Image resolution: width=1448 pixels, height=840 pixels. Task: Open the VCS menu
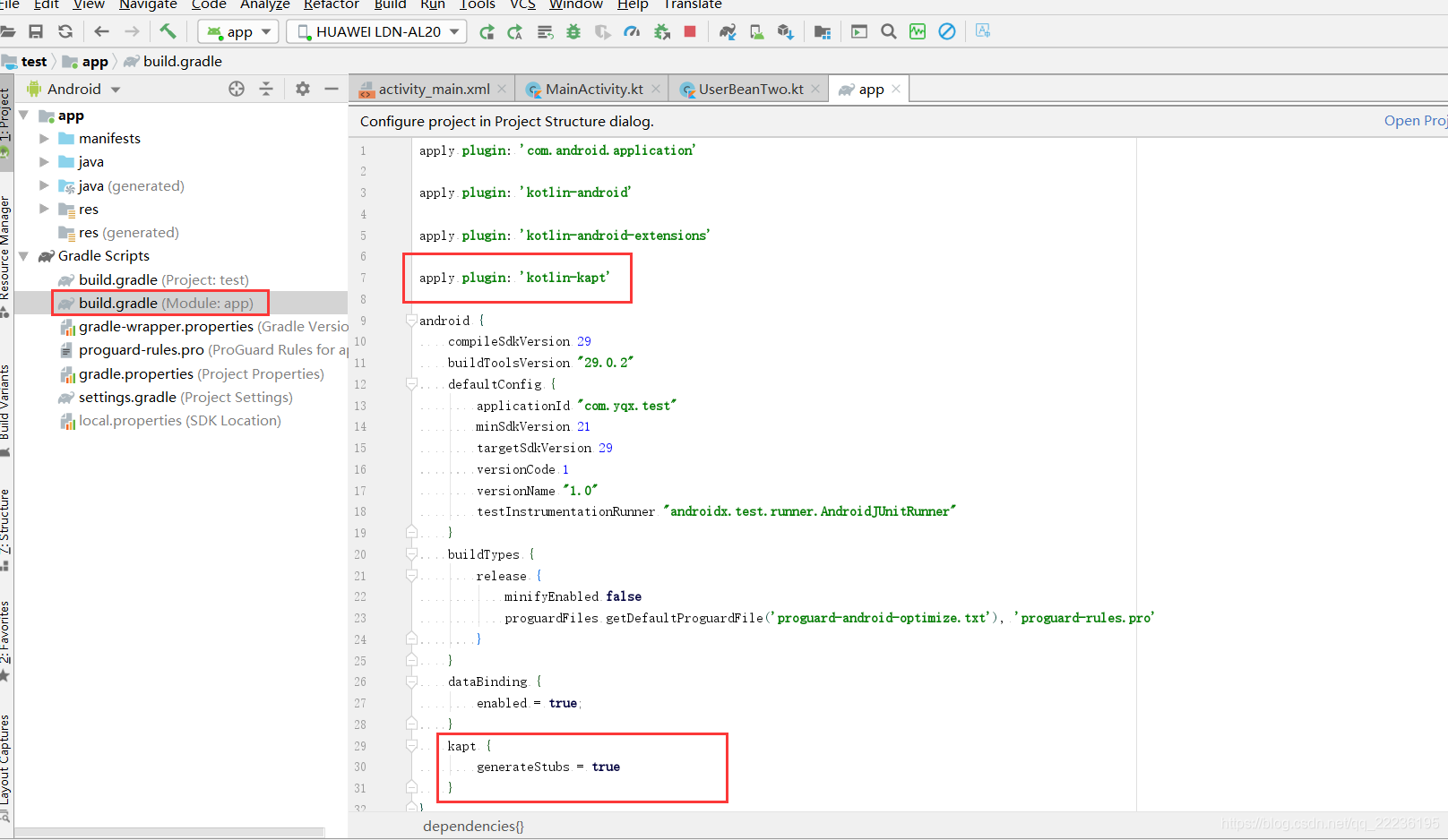pos(522,4)
